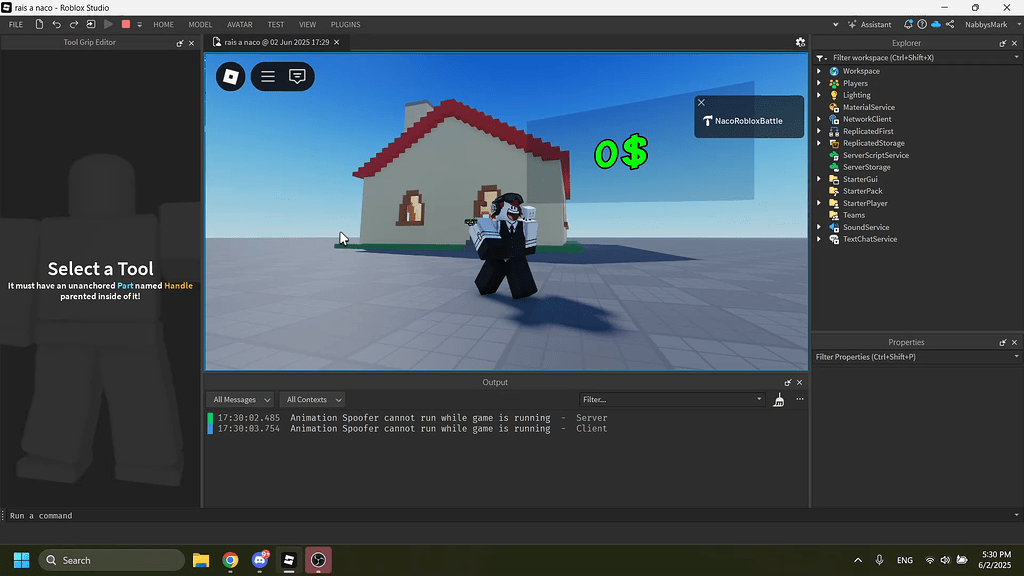Screen dimensions: 1024x576
Task: Undo the last action with the undo arrow
Action: 57,24
